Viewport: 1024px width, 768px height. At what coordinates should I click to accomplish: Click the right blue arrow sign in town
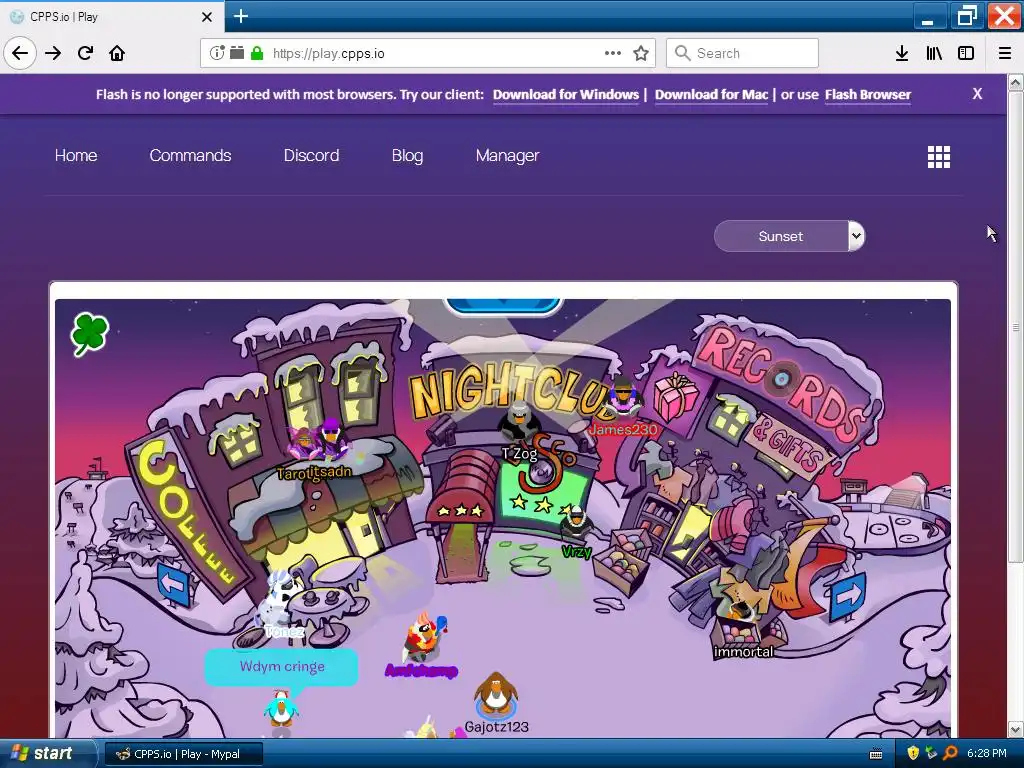click(848, 596)
